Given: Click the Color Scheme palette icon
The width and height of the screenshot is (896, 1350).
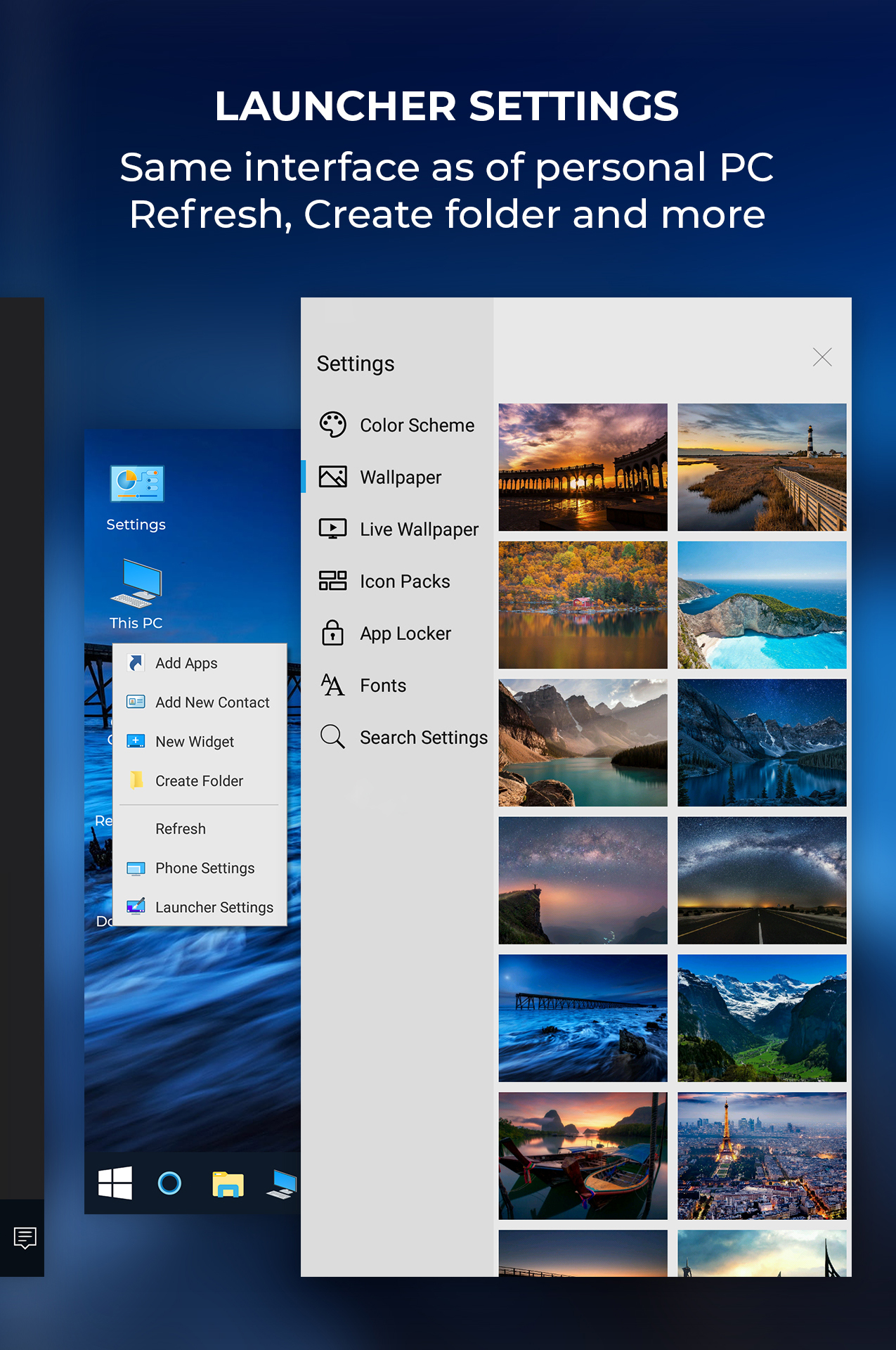Looking at the screenshot, I should pos(332,425).
